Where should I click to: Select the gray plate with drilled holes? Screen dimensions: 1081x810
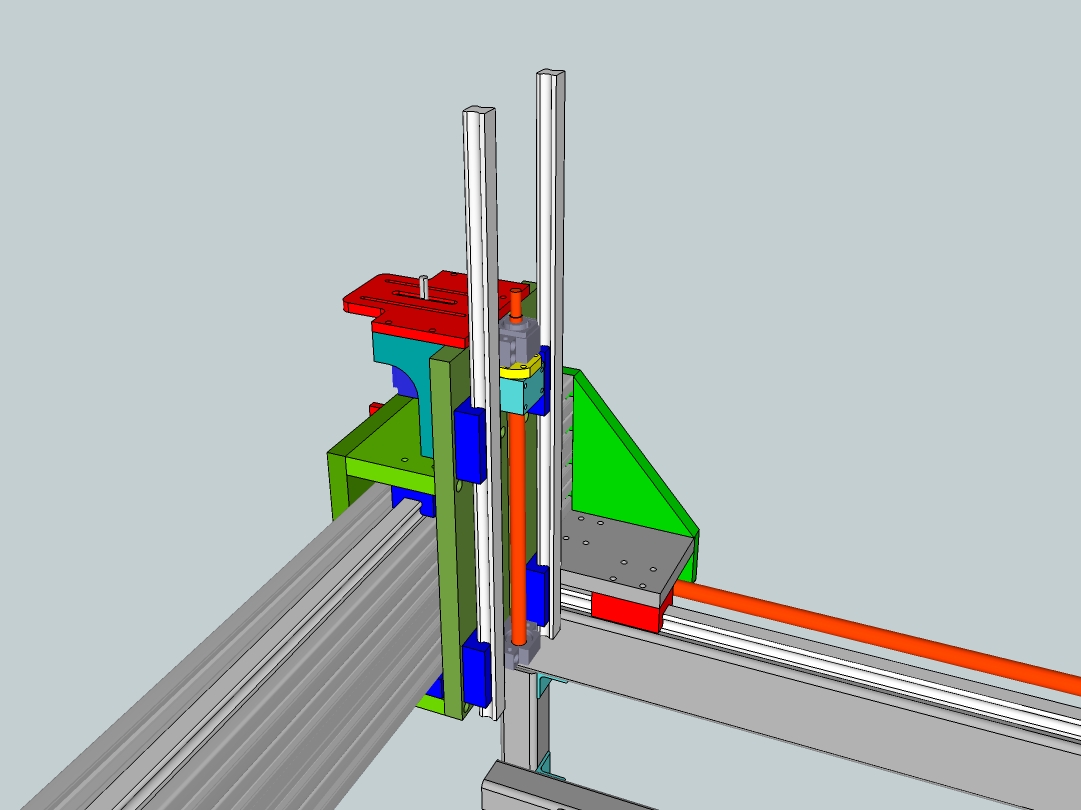(x=625, y=560)
